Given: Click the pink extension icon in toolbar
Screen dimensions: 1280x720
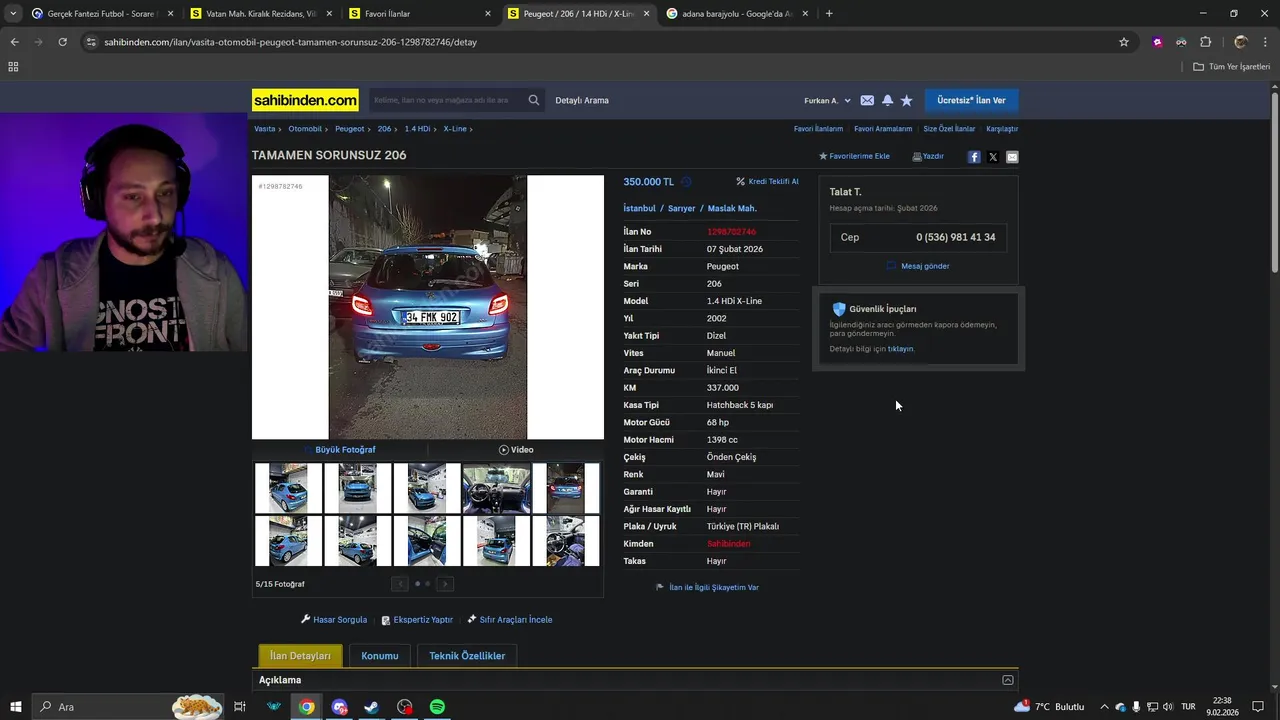Looking at the screenshot, I should pos(1158,42).
